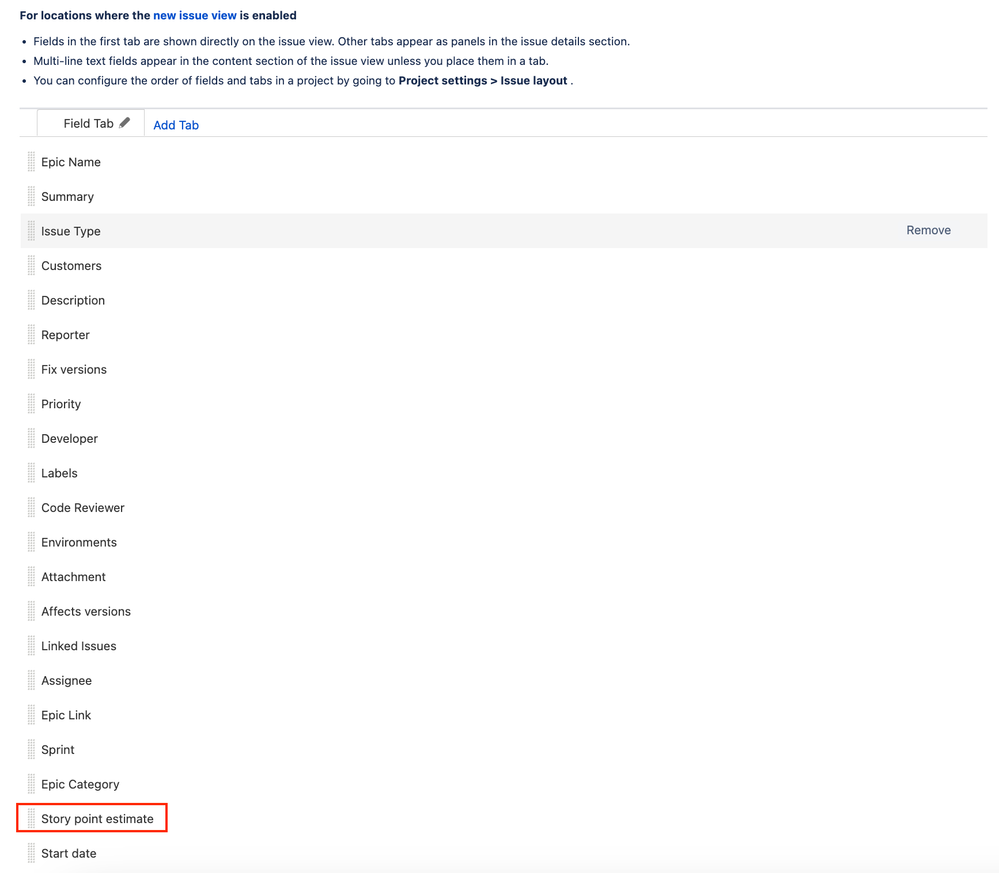Select the Code Reviewer field row
999x873 pixels.
click(x=82, y=507)
